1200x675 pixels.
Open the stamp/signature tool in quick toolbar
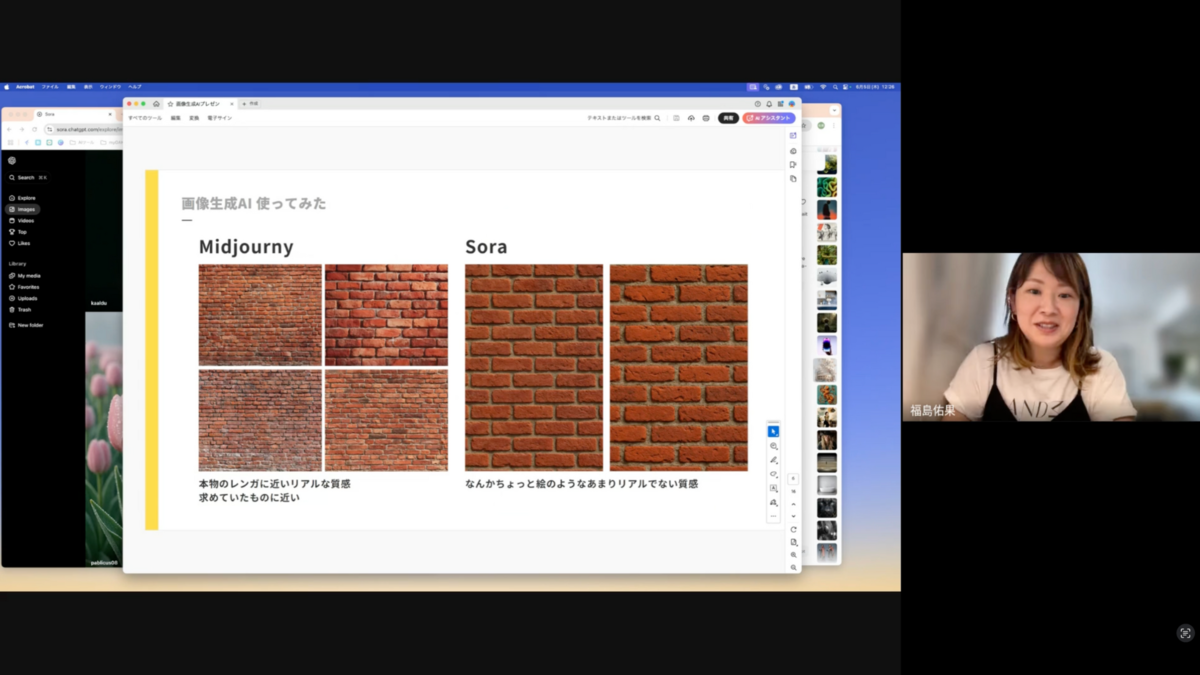click(773, 502)
